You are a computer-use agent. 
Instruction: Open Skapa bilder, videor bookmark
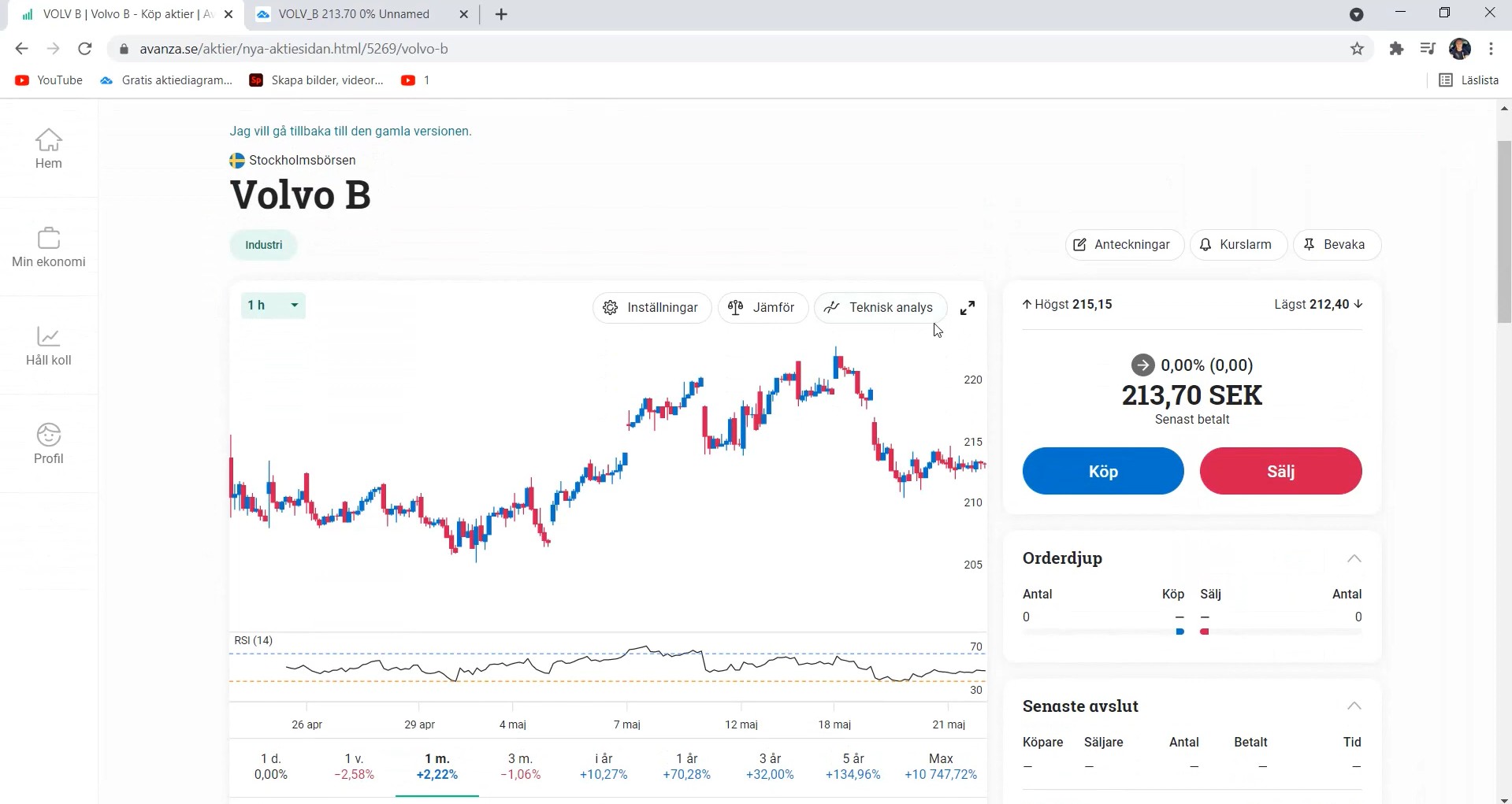pyautogui.click(x=317, y=80)
